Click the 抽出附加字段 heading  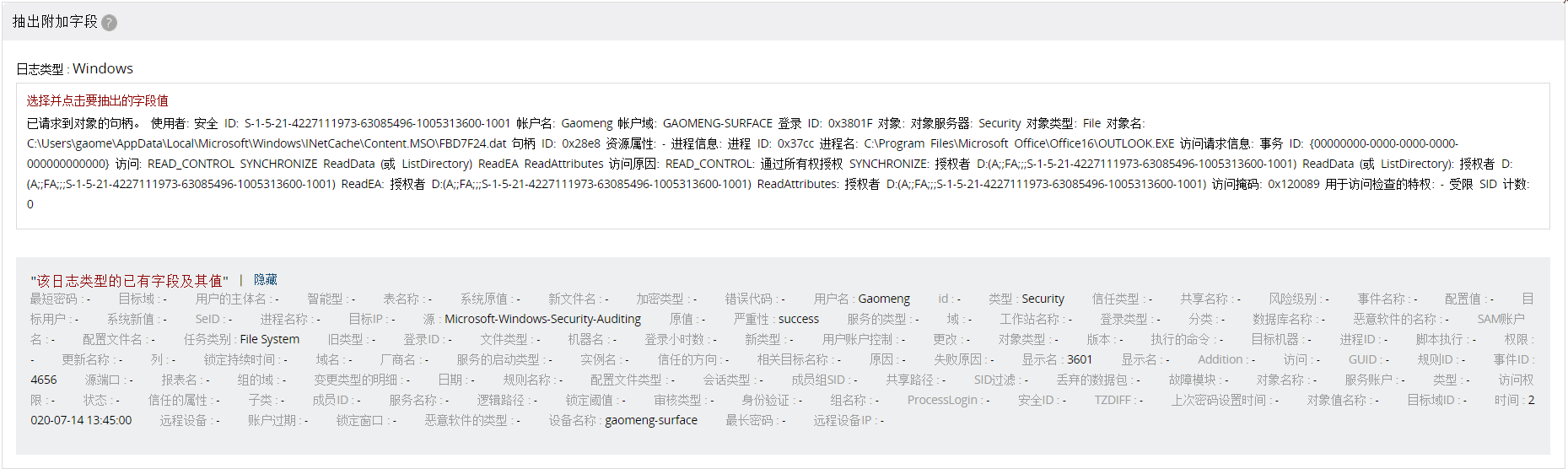coord(55,22)
